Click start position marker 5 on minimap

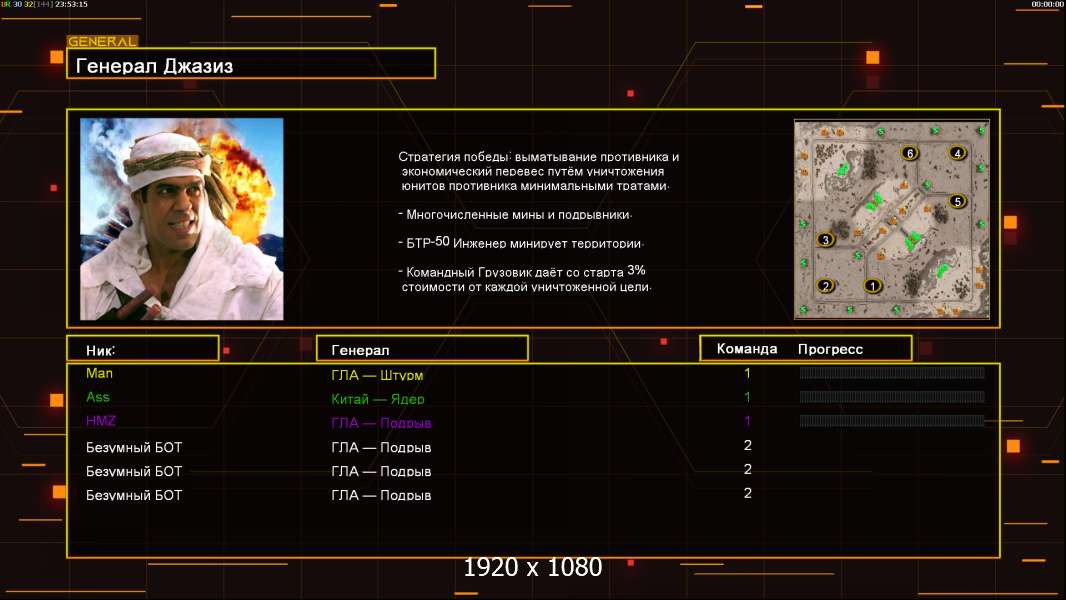[957, 202]
